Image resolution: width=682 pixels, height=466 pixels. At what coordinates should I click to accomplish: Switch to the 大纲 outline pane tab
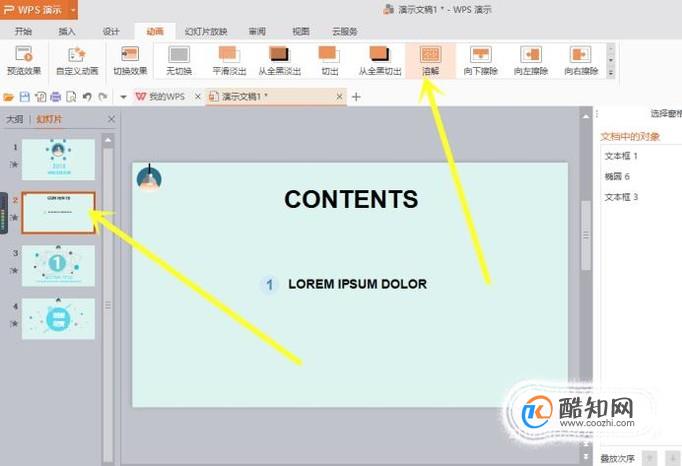click(14, 119)
